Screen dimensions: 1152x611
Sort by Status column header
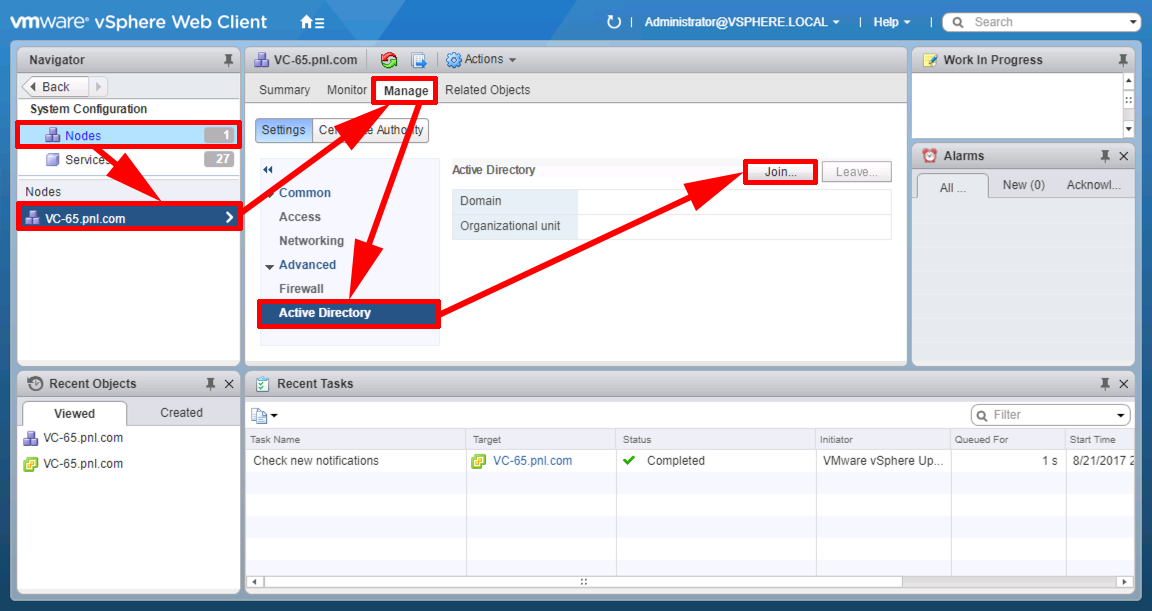pyautogui.click(x=716, y=439)
